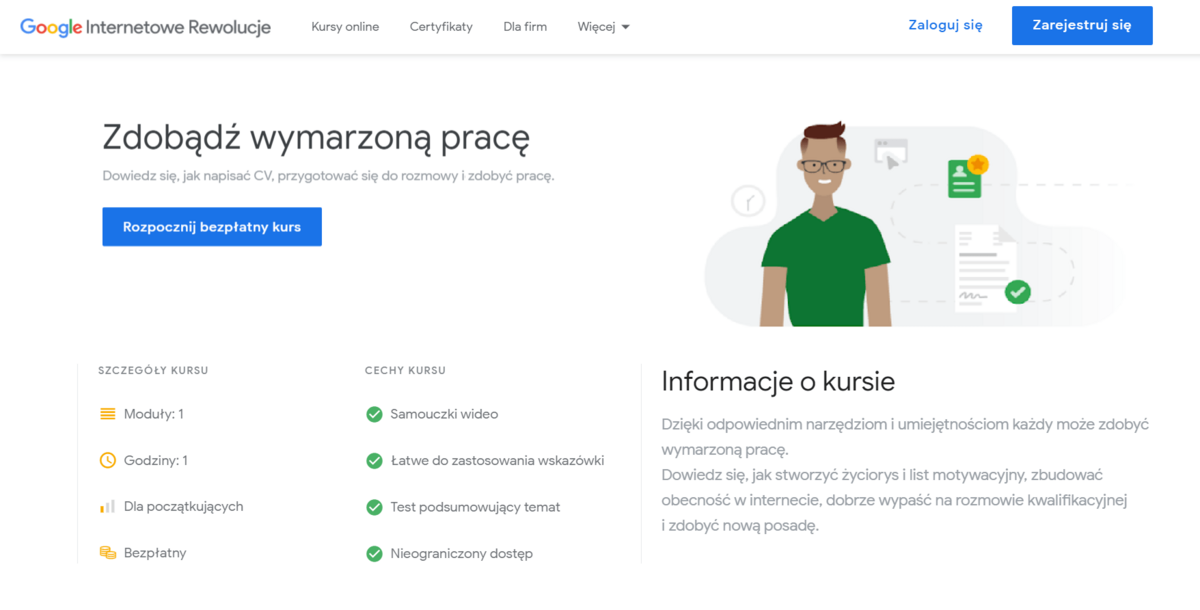Click the green CV card icon in illustration
1200x610 pixels.
(966, 177)
